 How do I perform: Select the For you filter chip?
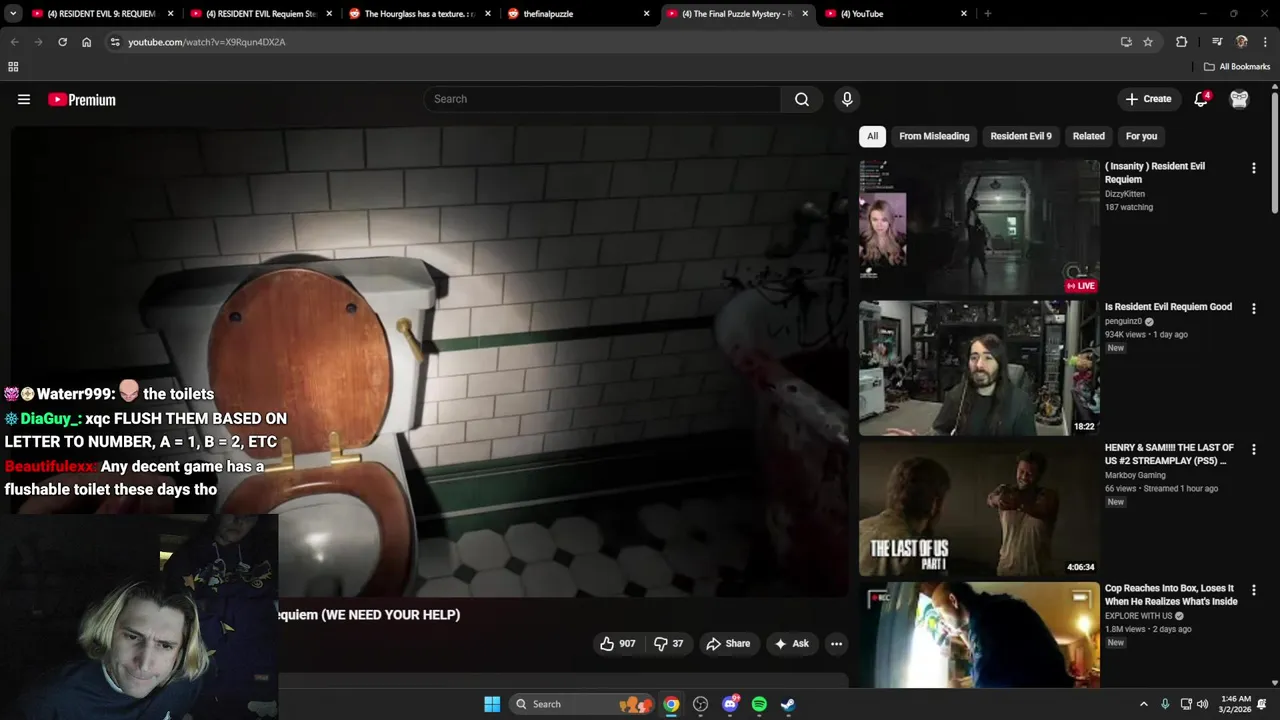click(1141, 136)
